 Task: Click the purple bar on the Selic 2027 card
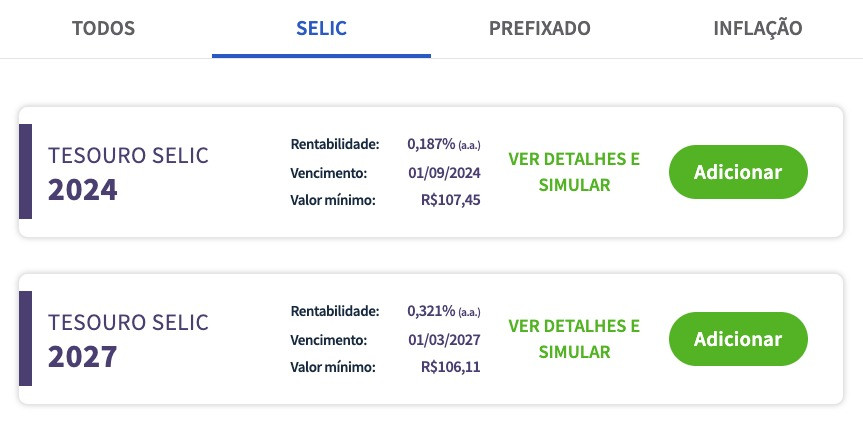click(x=25, y=338)
